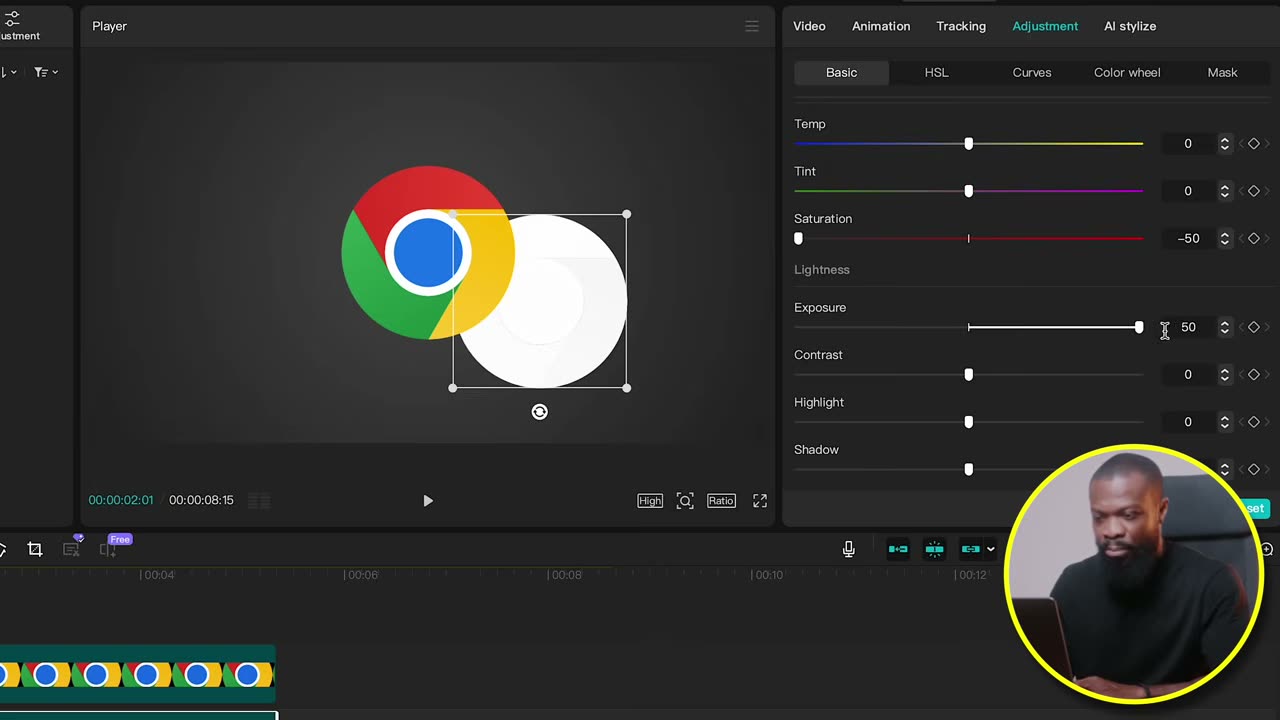Viewport: 1280px width, 720px height.
Task: Toggle the clip linkage icon
Action: 970,549
